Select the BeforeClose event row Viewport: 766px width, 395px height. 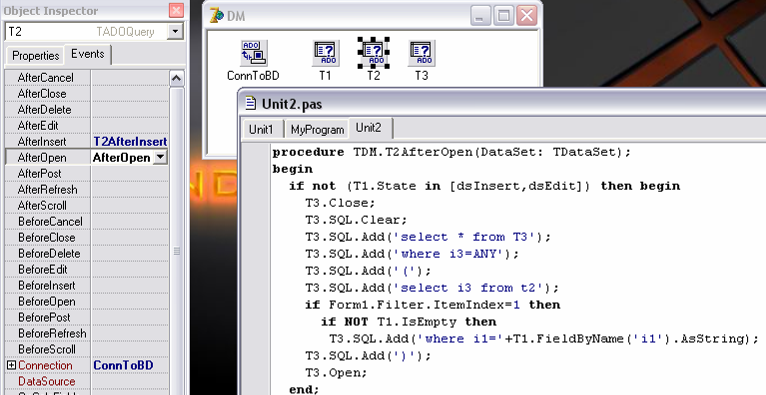tap(86, 237)
